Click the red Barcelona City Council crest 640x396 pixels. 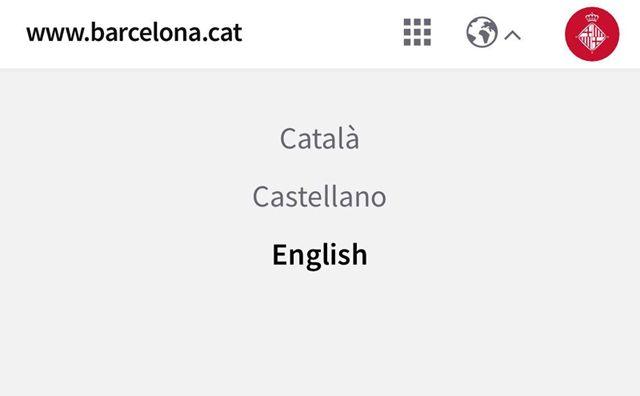(x=592, y=34)
